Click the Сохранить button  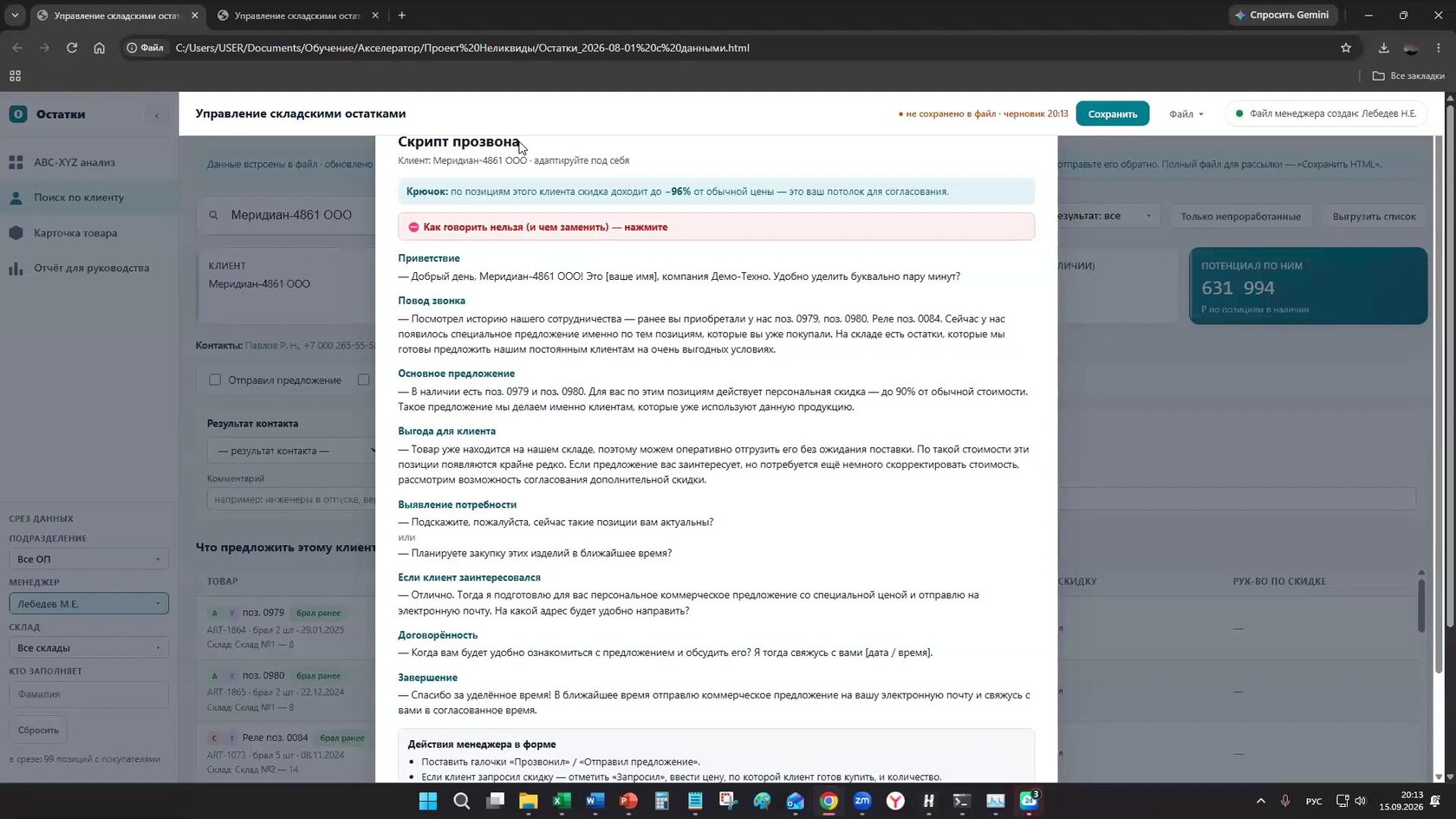pos(1113,114)
